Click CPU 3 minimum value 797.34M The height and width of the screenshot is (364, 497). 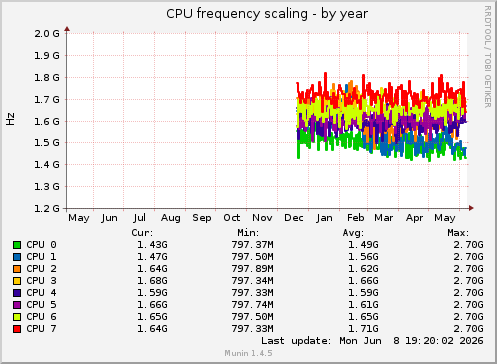(253, 281)
